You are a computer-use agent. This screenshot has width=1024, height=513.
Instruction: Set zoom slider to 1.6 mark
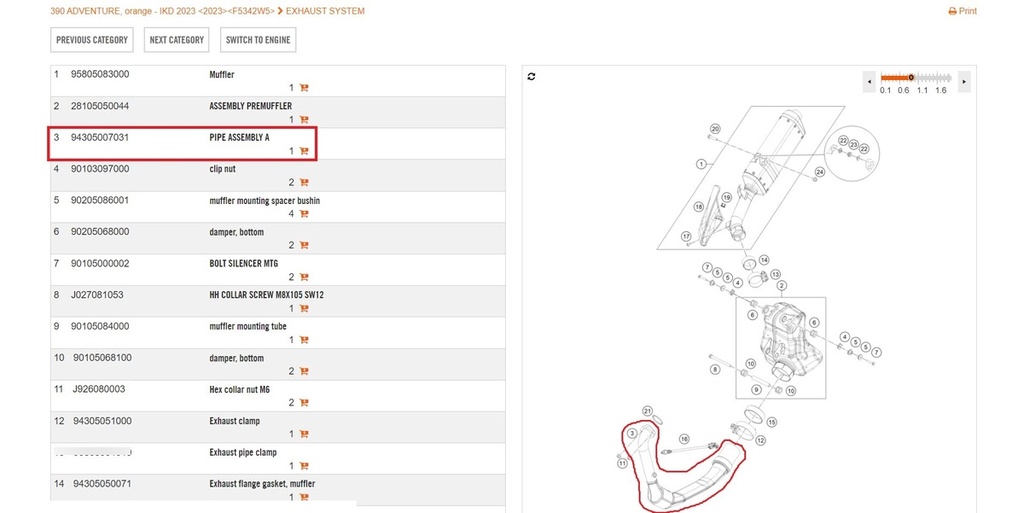pyautogui.click(x=940, y=90)
